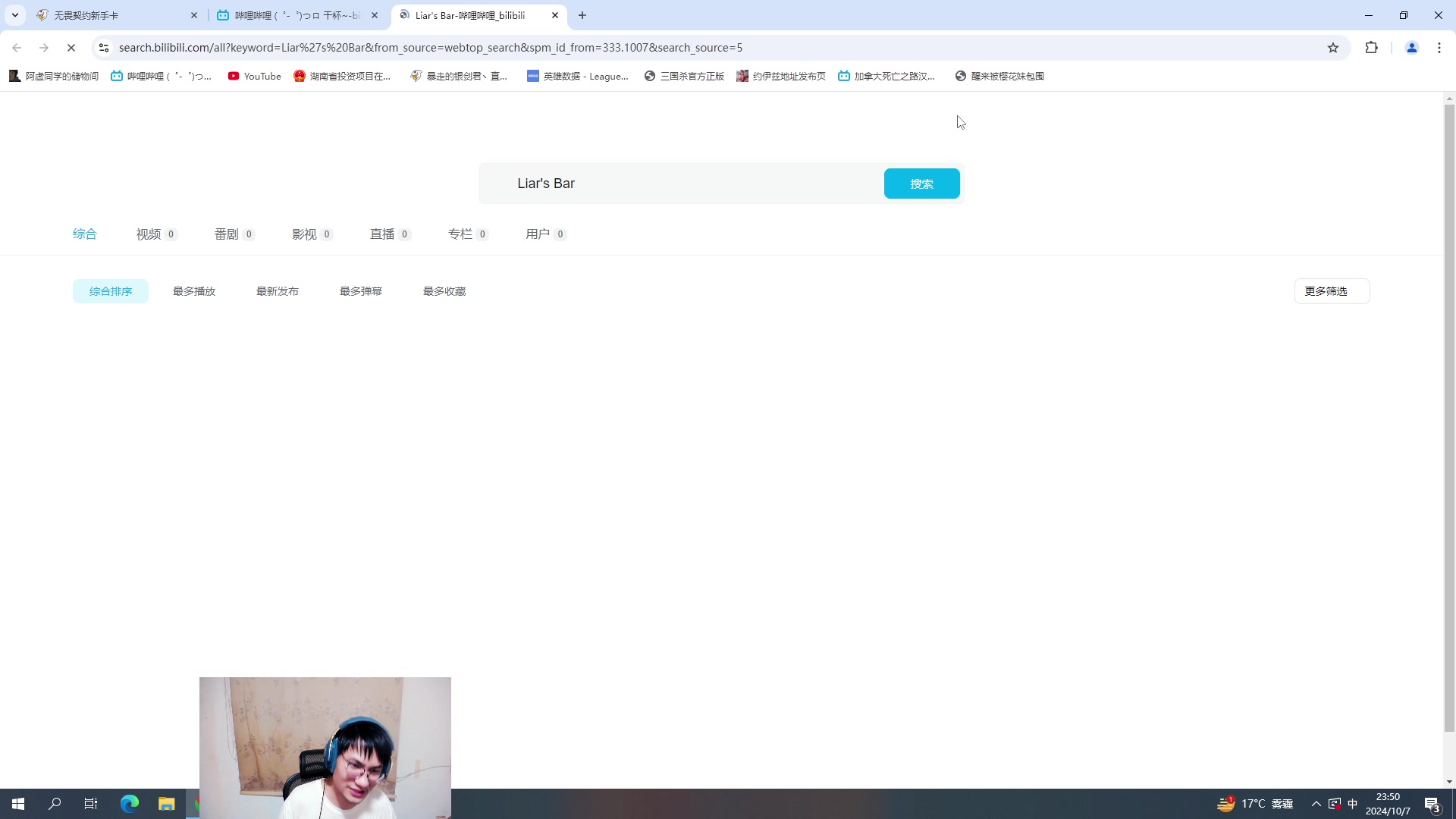This screenshot has width=1456, height=819.
Task: Select the 综合排序 sort option
Action: 110,290
